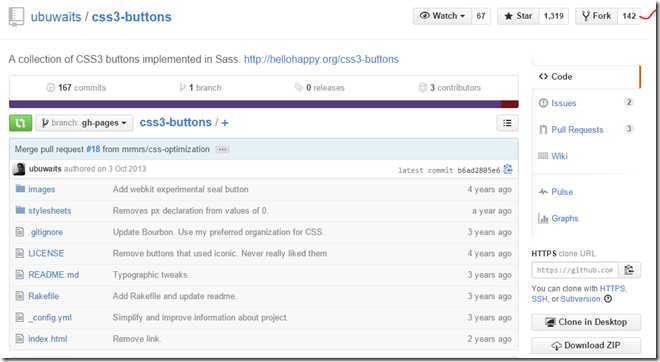Click the css3-buttons breadcrumb link
The image size is (660, 362).
click(176, 122)
